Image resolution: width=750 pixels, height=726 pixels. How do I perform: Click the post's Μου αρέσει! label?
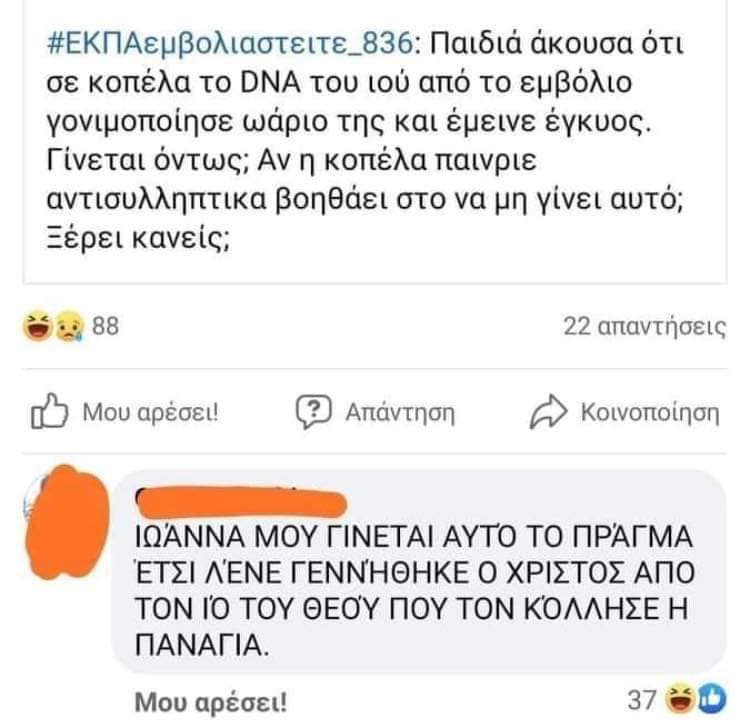(150, 412)
